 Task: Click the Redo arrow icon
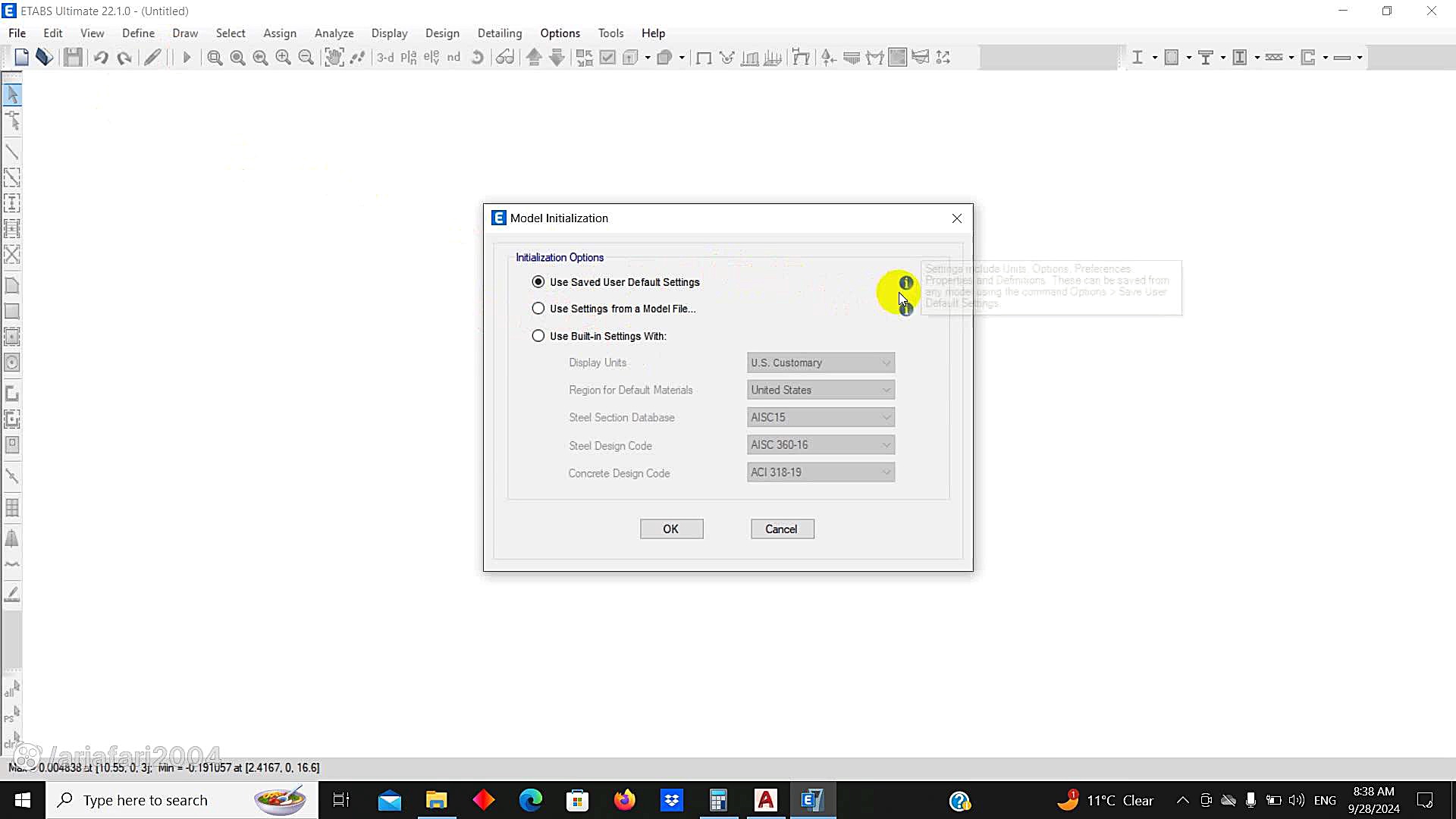click(x=124, y=58)
